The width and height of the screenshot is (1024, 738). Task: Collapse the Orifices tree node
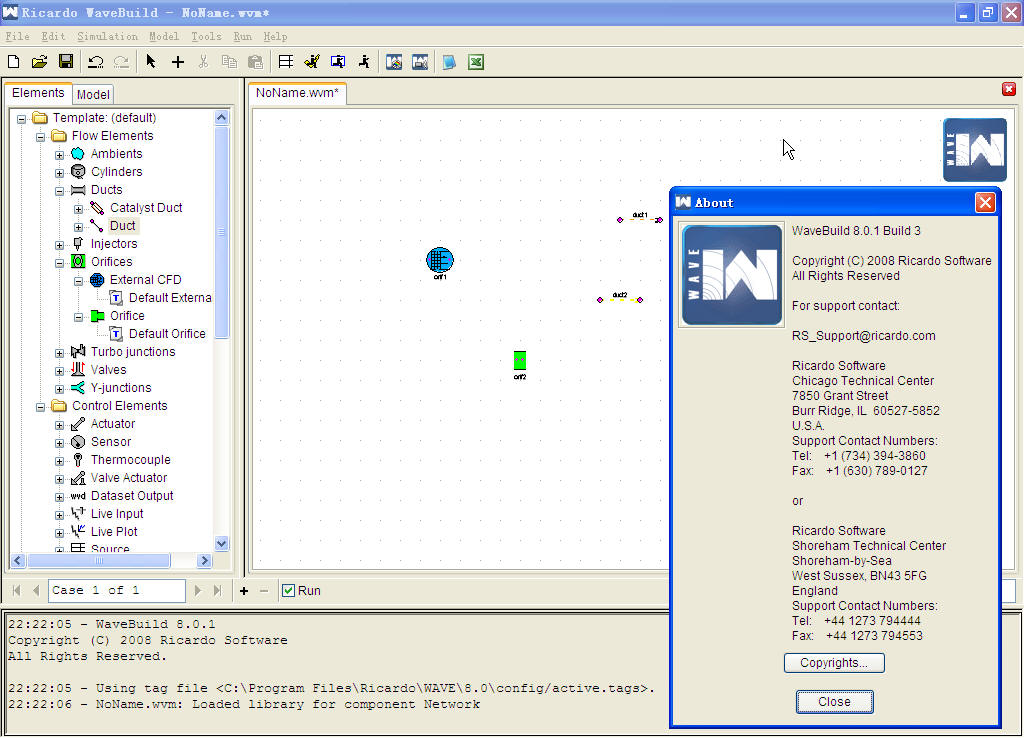[x=59, y=263]
